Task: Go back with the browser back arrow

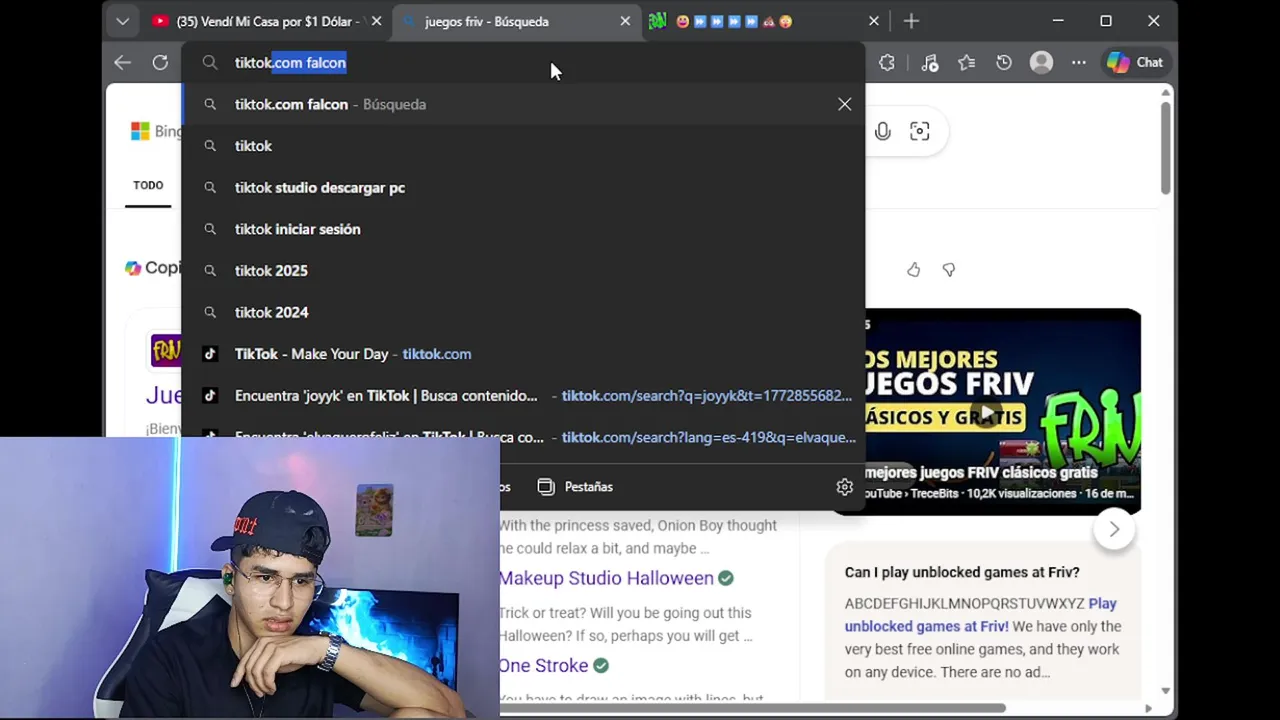Action: pyautogui.click(x=122, y=62)
